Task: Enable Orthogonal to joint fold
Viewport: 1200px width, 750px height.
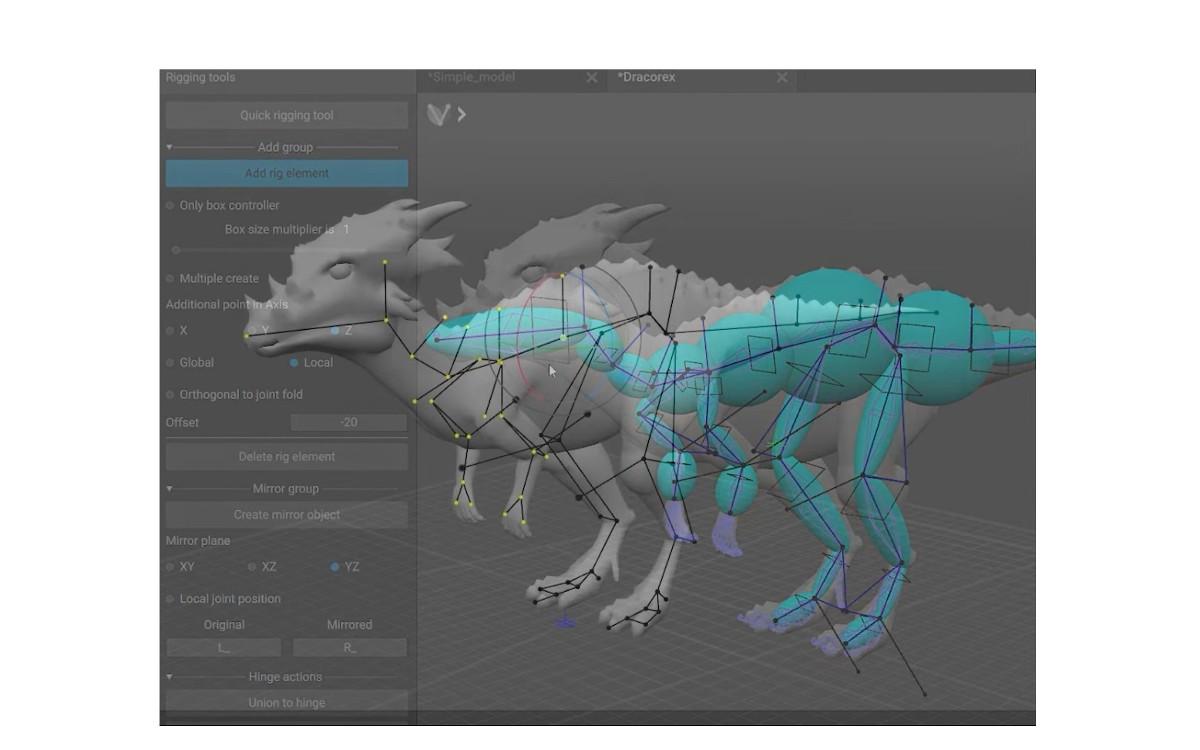Action: [x=170, y=395]
